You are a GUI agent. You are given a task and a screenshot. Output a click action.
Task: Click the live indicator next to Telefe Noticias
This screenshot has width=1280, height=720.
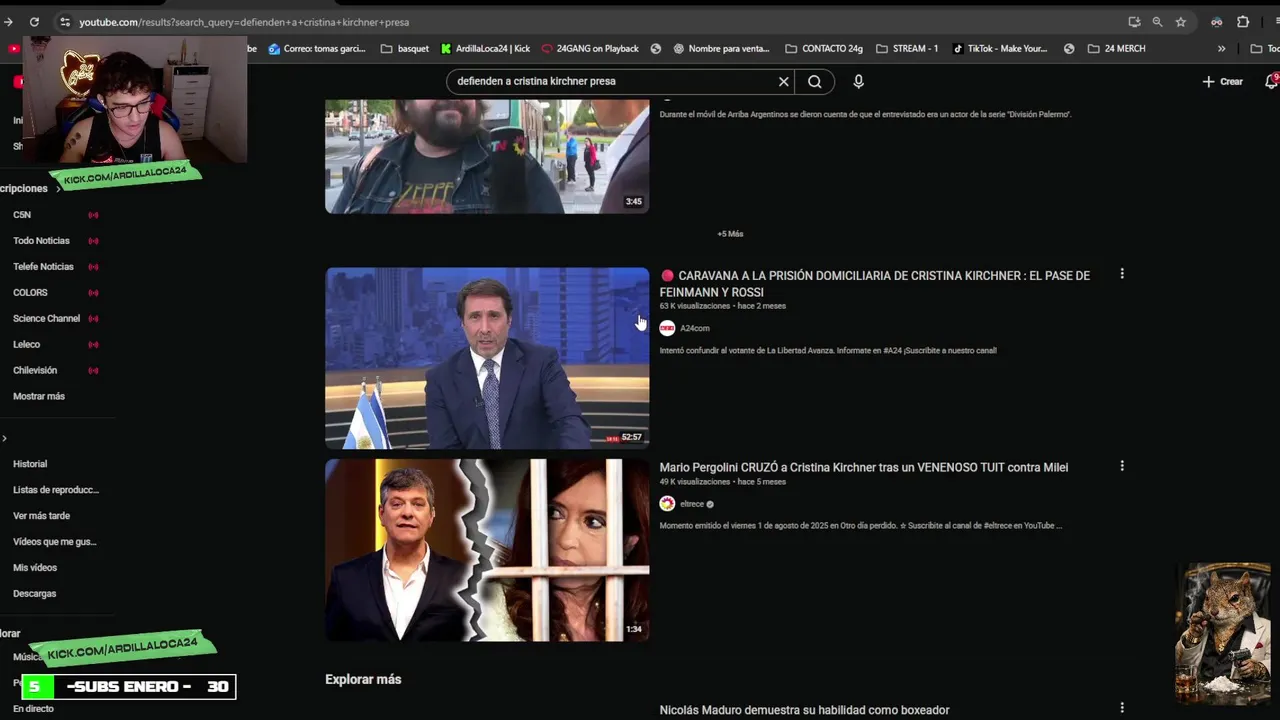click(x=93, y=267)
